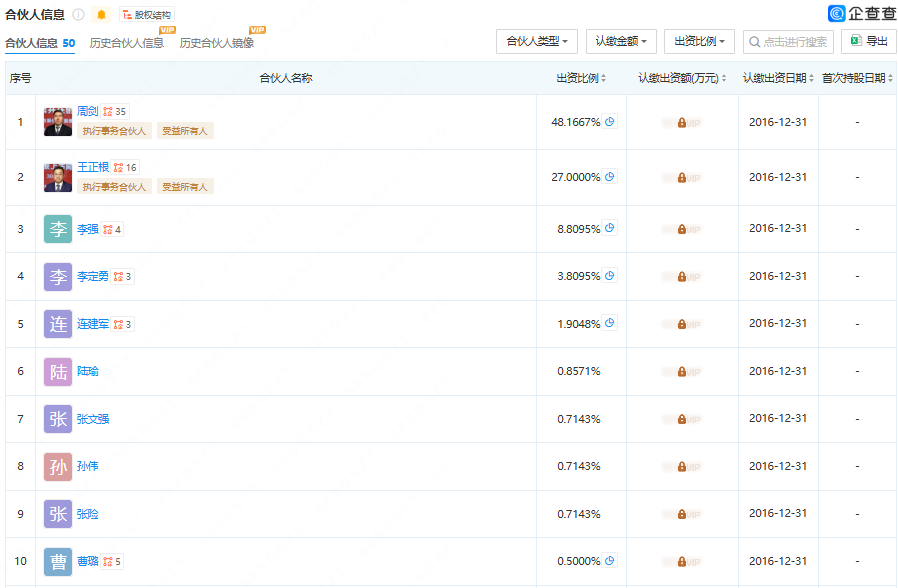This screenshot has height=588, width=898.
Task: Switch to 历史合伙人镜像 tab
Action: (x=216, y=43)
